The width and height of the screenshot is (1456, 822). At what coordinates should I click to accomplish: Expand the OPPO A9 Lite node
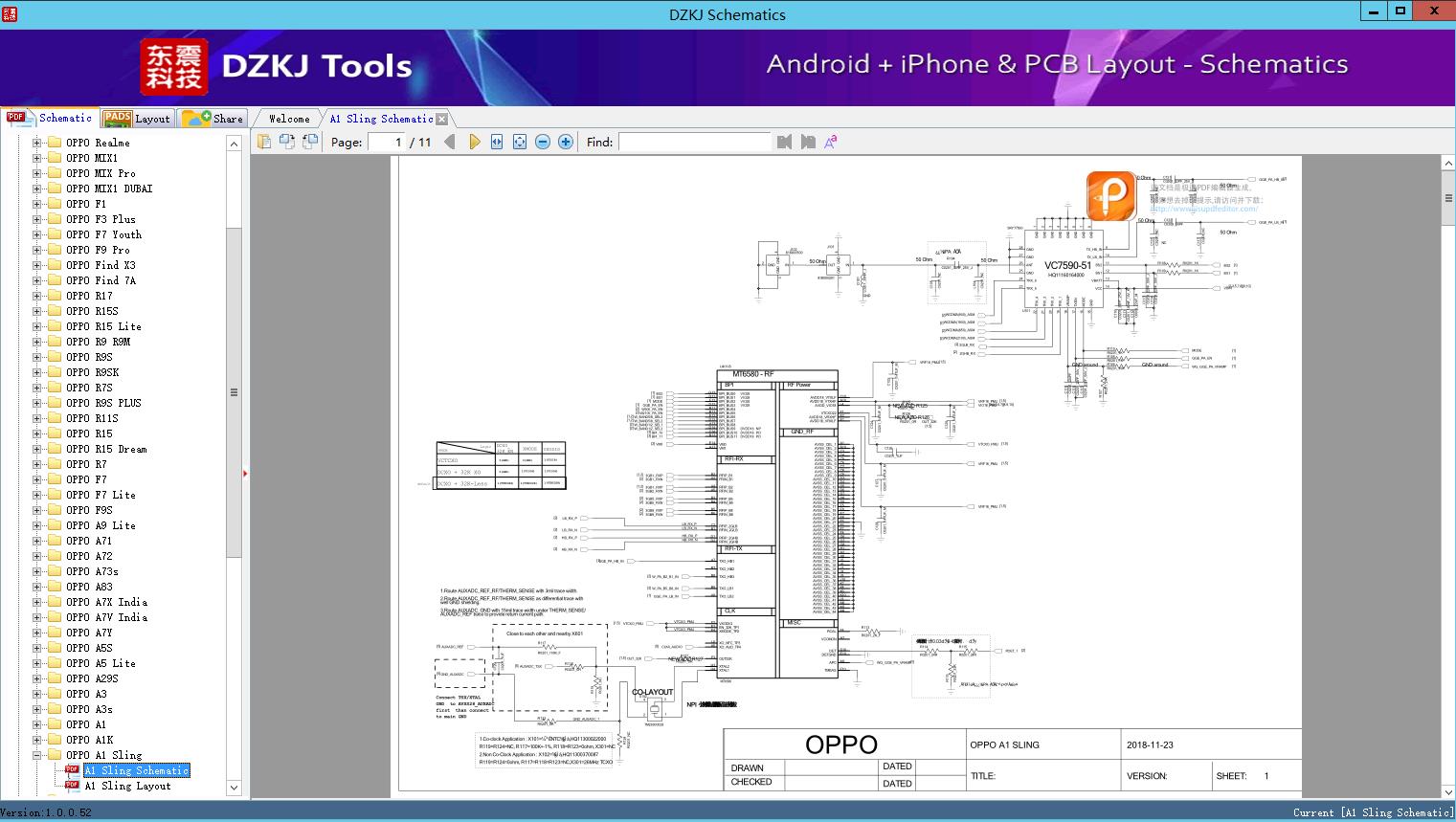point(36,525)
